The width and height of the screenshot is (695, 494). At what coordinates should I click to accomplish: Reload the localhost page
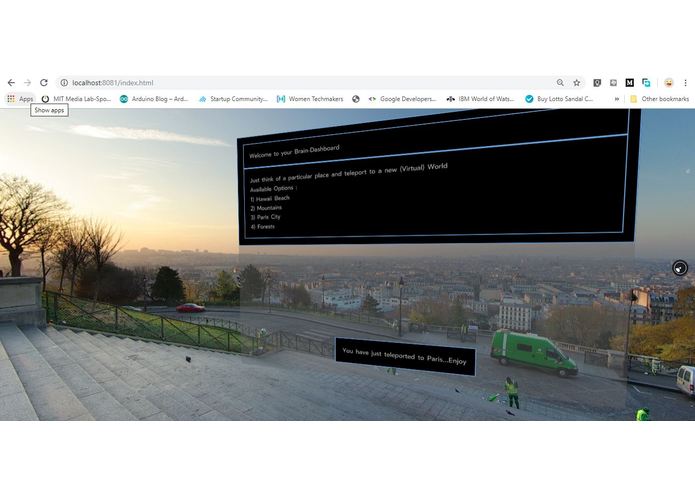coord(43,83)
